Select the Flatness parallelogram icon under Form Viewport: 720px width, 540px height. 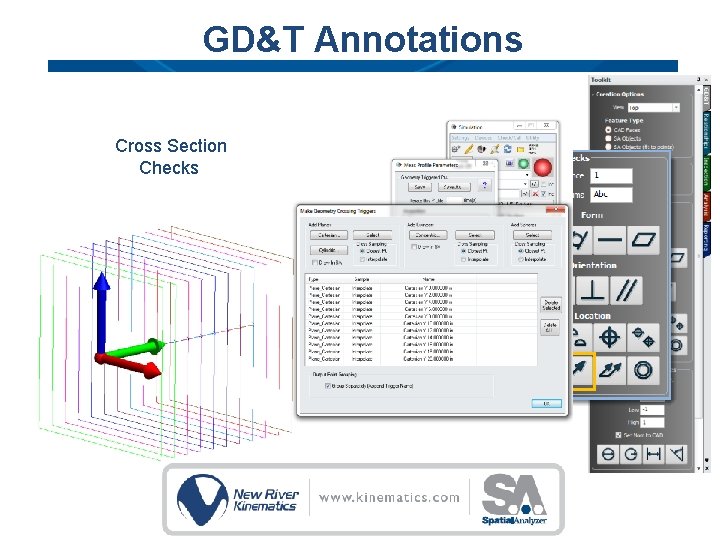click(x=643, y=240)
